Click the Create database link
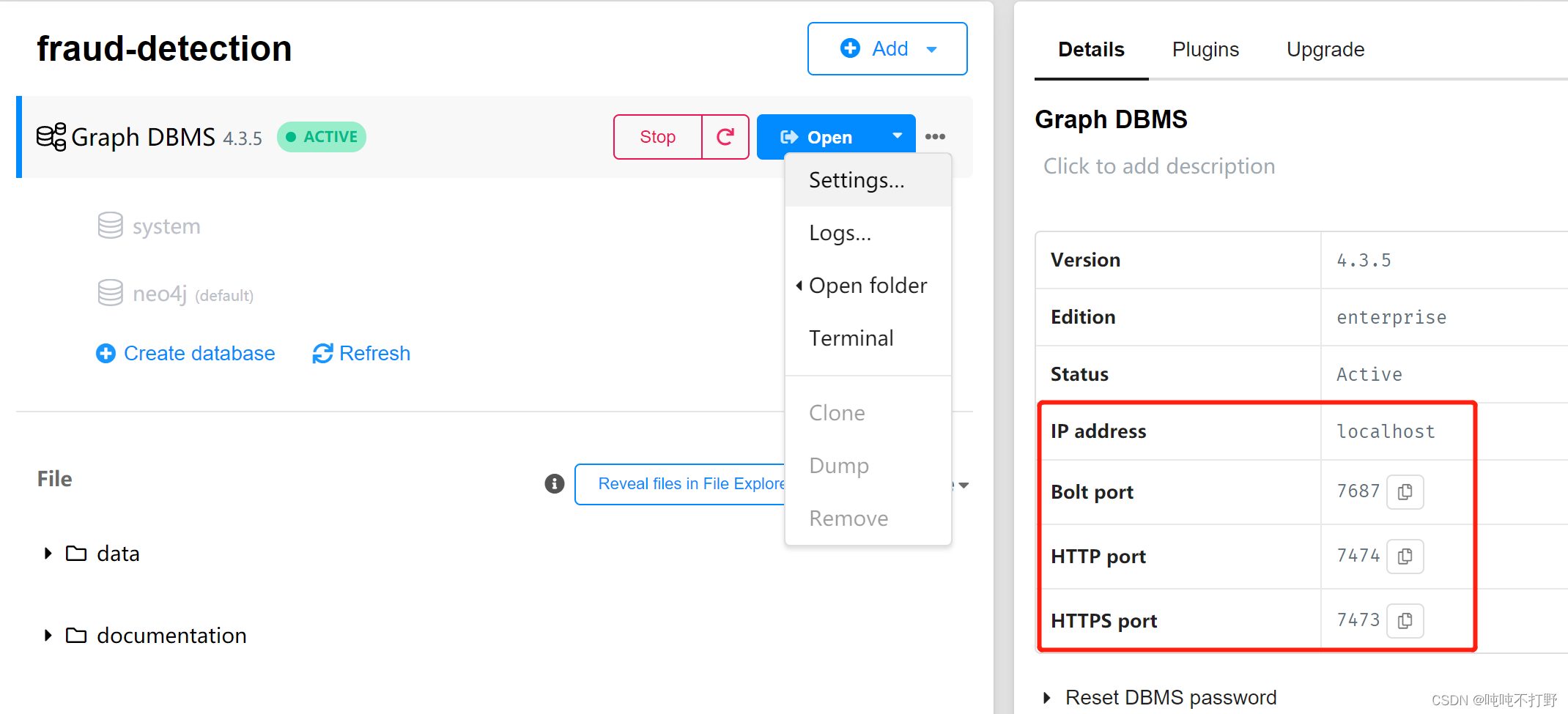 pyautogui.click(x=199, y=354)
